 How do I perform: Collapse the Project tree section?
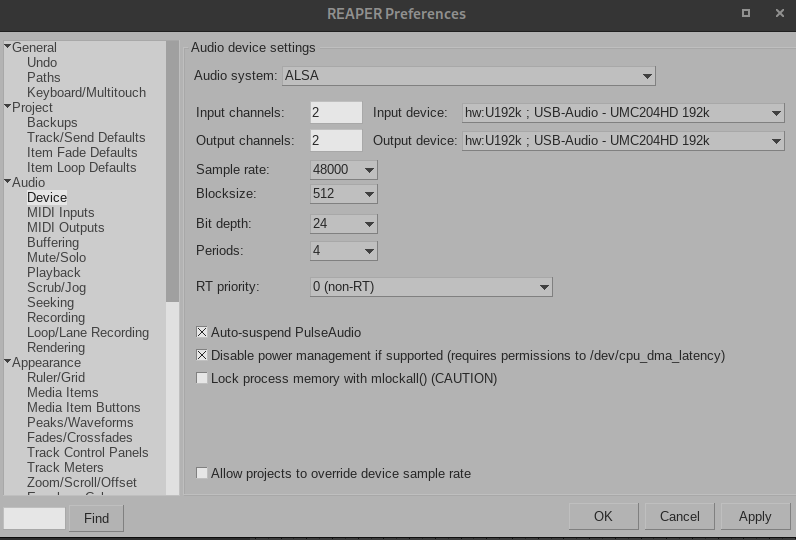(8, 107)
